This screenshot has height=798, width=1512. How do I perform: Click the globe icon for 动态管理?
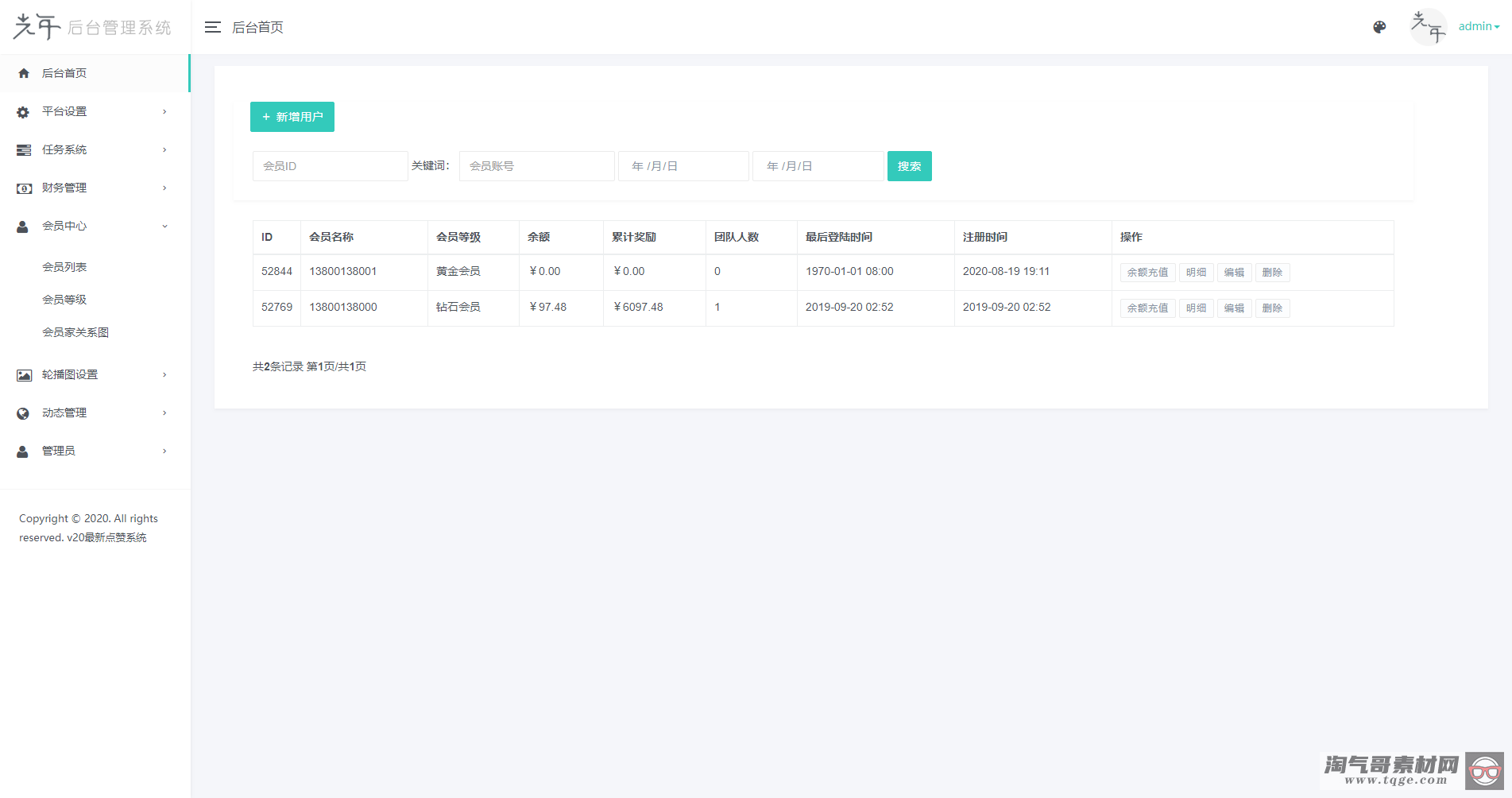pyautogui.click(x=23, y=413)
